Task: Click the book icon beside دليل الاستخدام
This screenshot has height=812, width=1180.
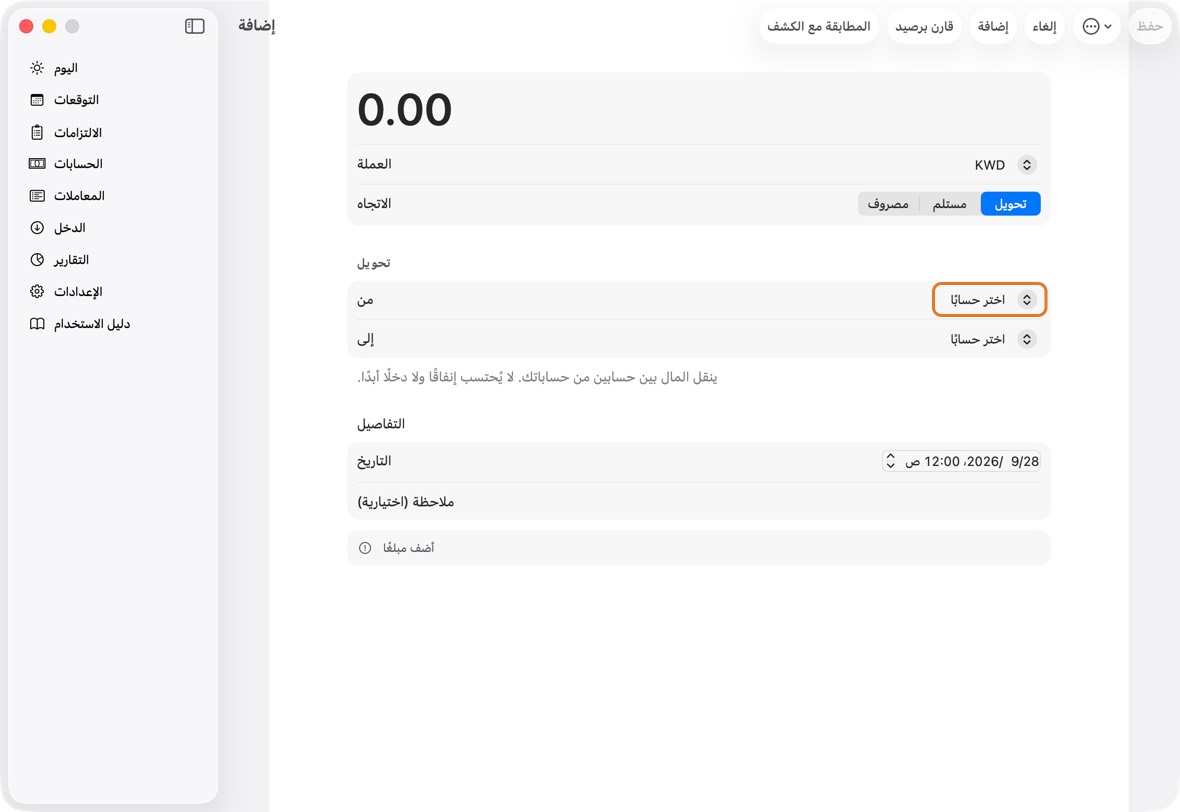Action: (37, 324)
